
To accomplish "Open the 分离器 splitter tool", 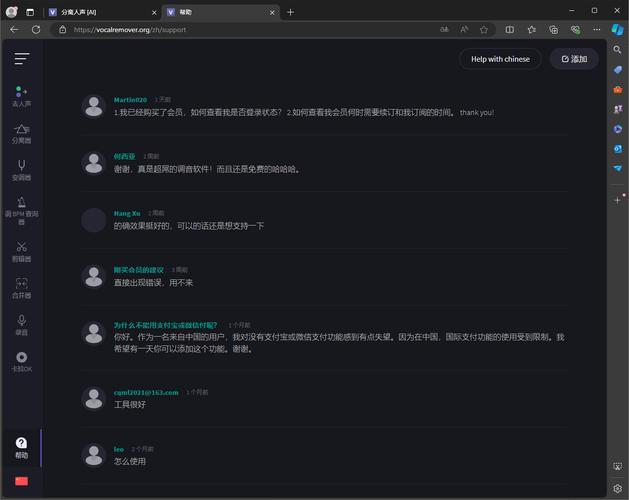I will coord(21,134).
